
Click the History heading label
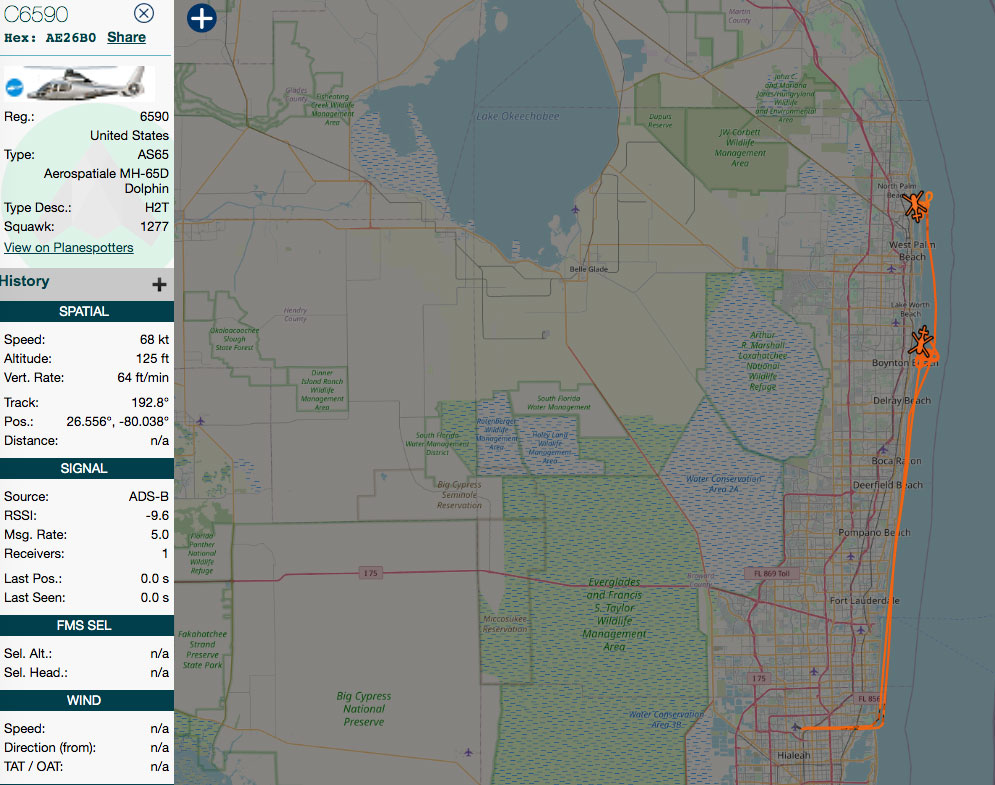point(25,281)
